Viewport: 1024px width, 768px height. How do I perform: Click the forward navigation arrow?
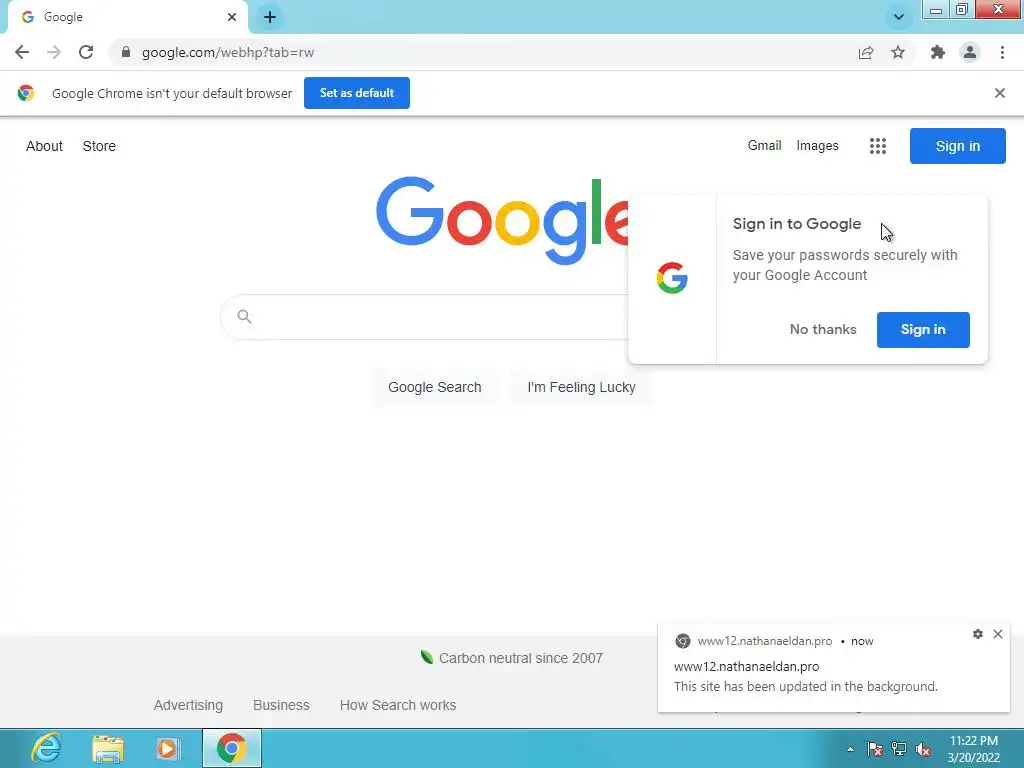[54, 52]
